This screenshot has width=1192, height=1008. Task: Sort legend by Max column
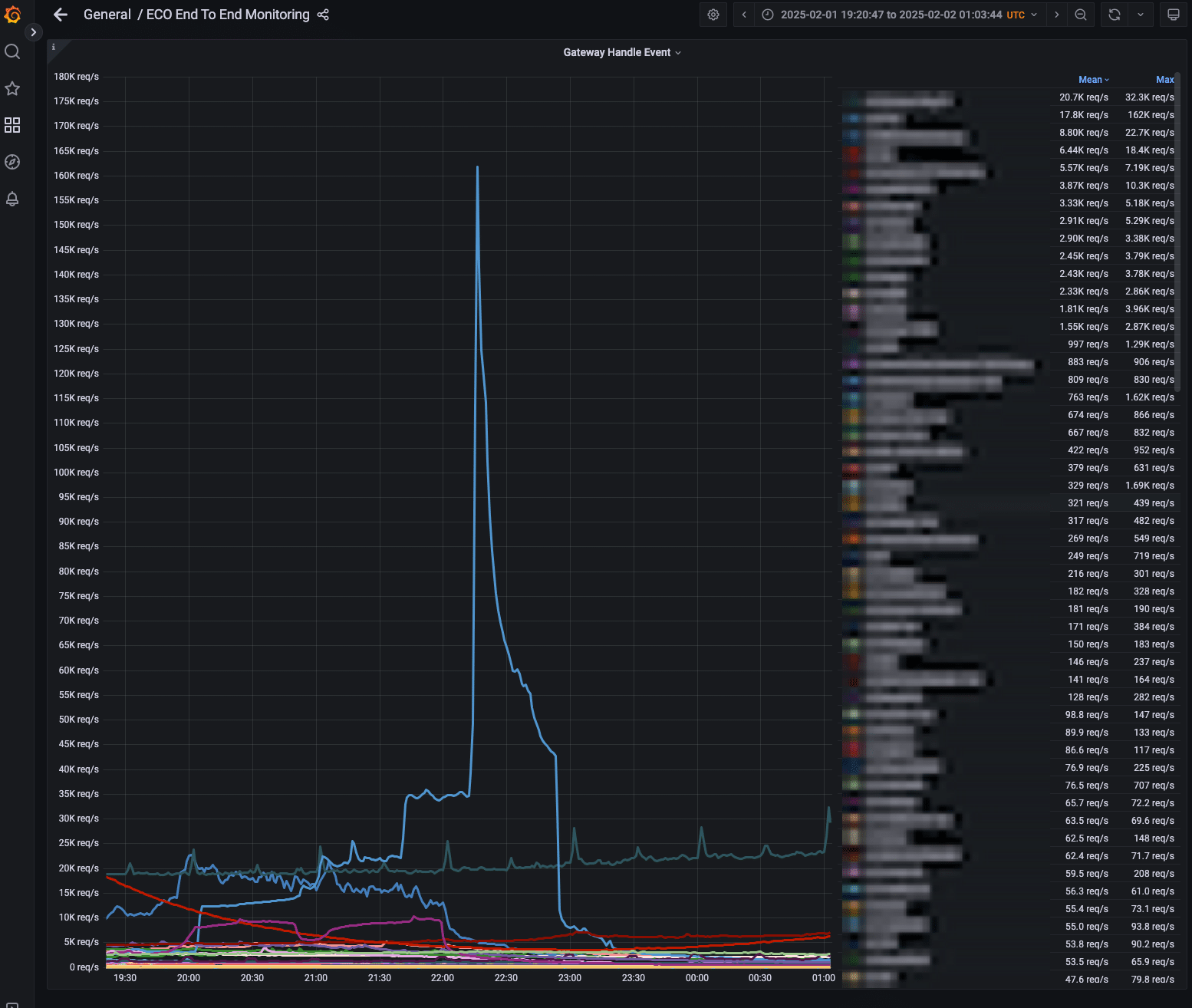1164,80
